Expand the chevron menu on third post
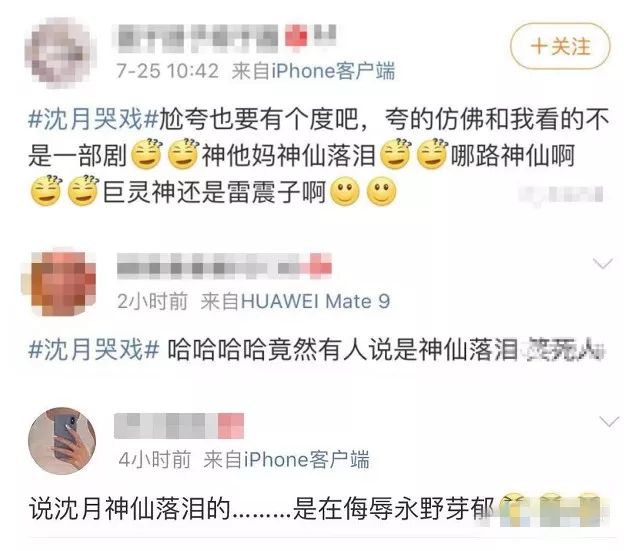The width and height of the screenshot is (636, 551). (x=609, y=422)
